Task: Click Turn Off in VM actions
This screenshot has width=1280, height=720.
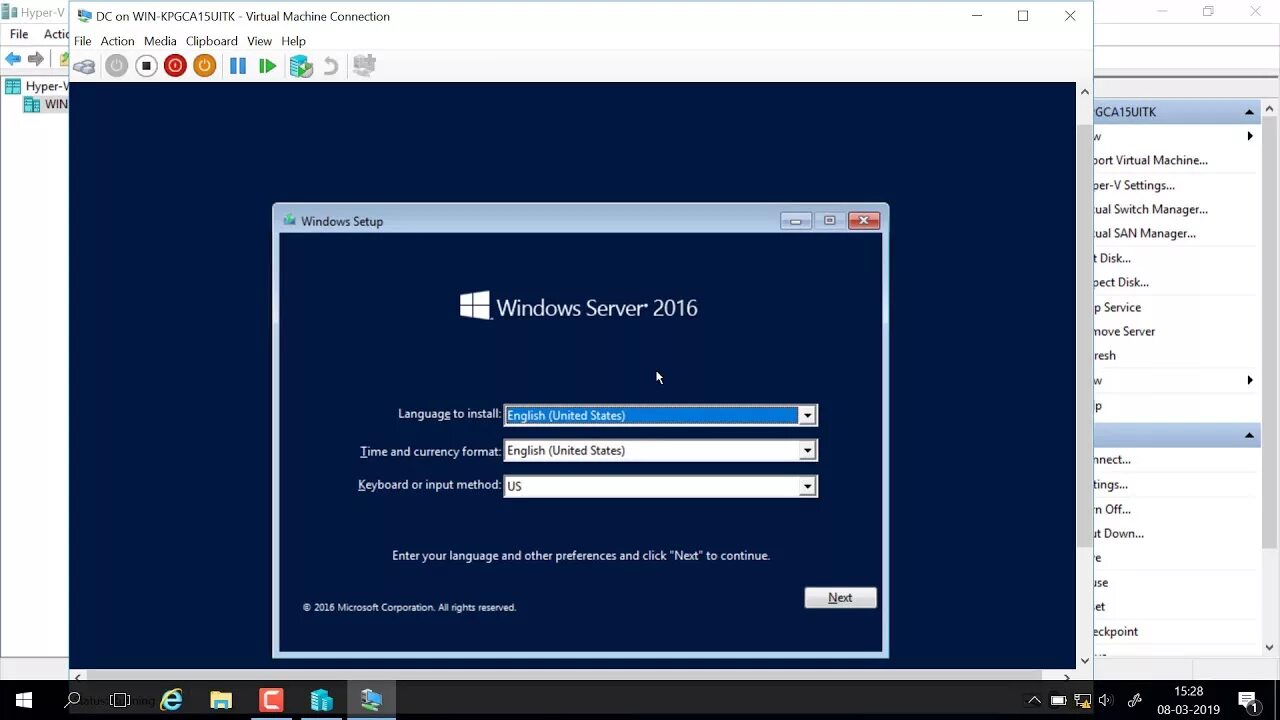Action: pyautogui.click(x=1112, y=509)
